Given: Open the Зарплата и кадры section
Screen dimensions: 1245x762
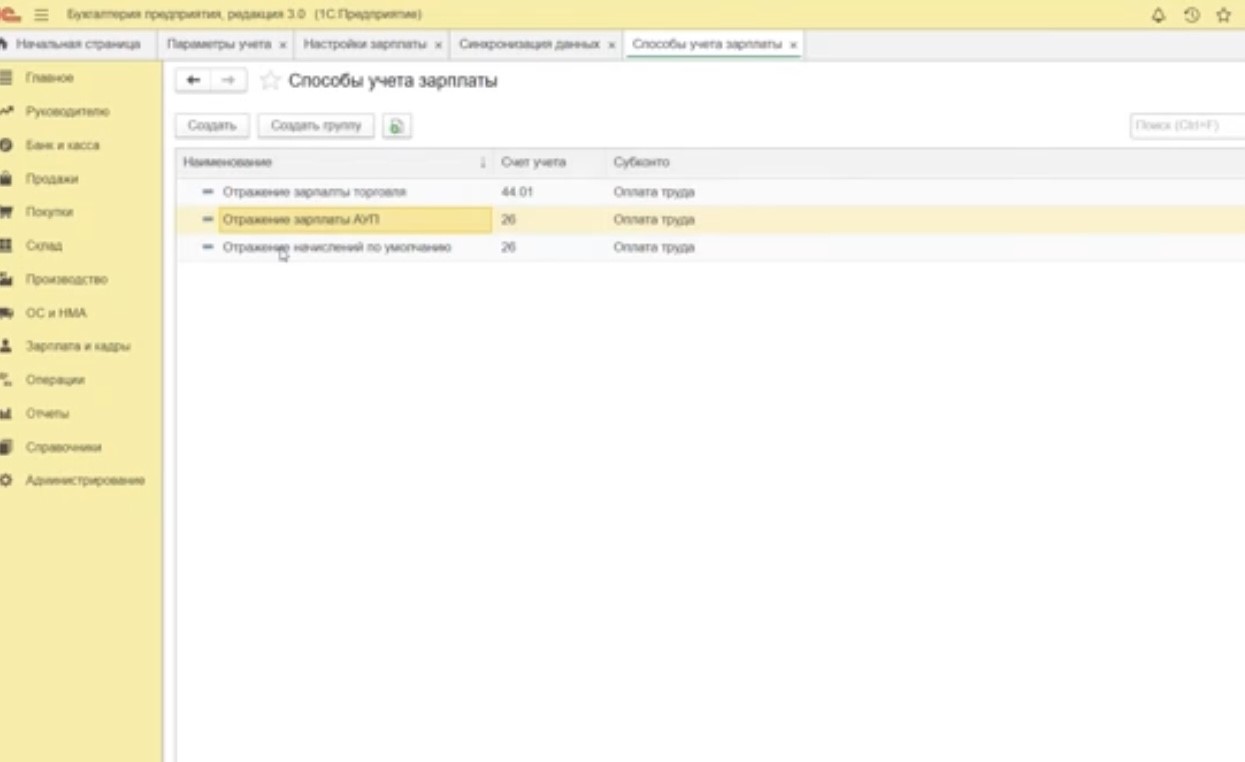Looking at the screenshot, I should pos(78,346).
